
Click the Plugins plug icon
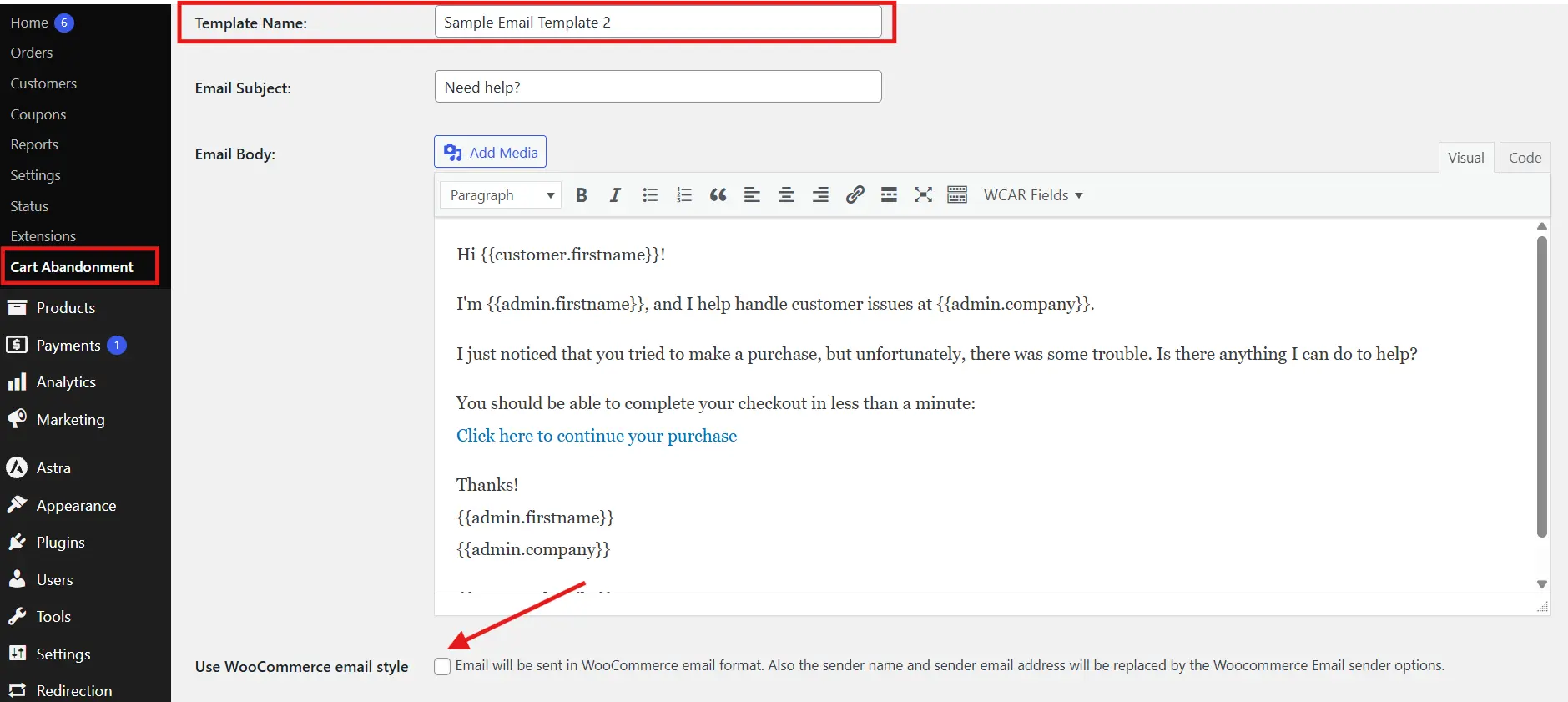17,542
